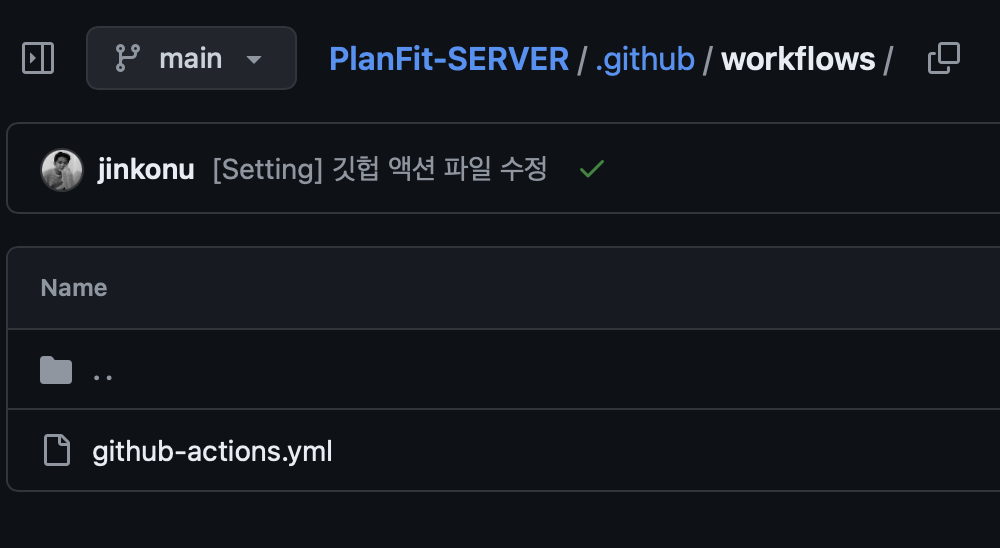This screenshot has height=548, width=1000.
Task: Click jinkonu's avatar image
Action: point(62,170)
